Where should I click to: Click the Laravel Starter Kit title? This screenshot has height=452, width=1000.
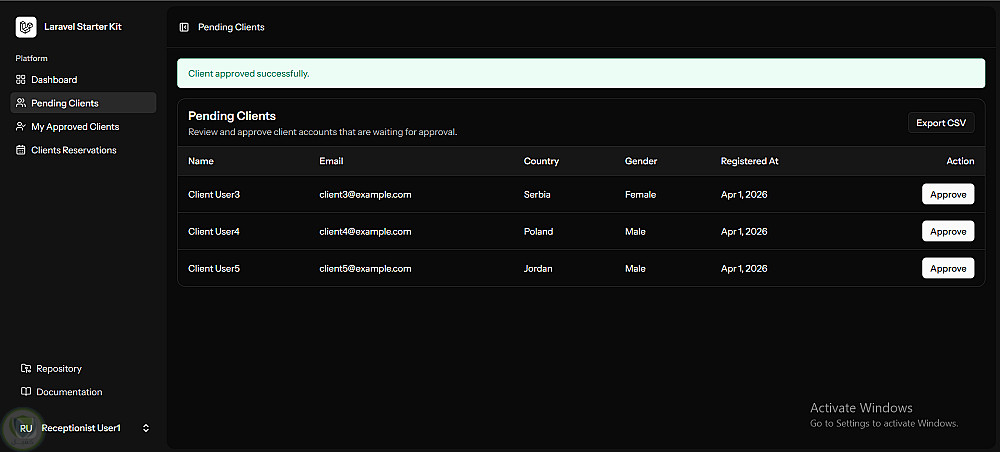pyautogui.click(x=83, y=27)
